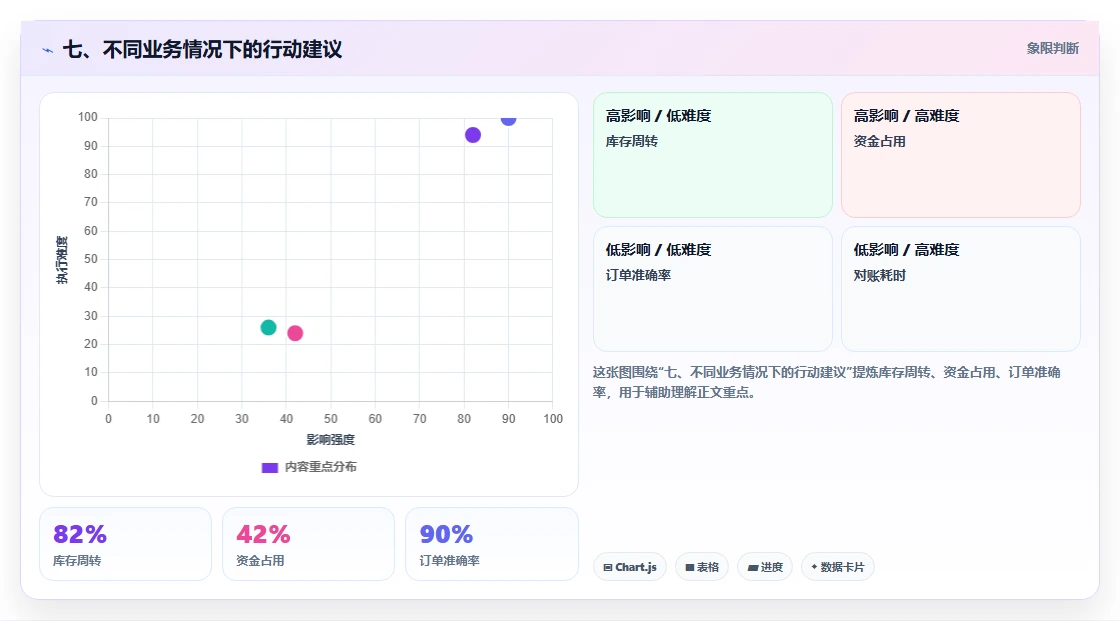Click the lightning icon beside the section title
The height and width of the screenshot is (621, 1120).
pos(47,50)
